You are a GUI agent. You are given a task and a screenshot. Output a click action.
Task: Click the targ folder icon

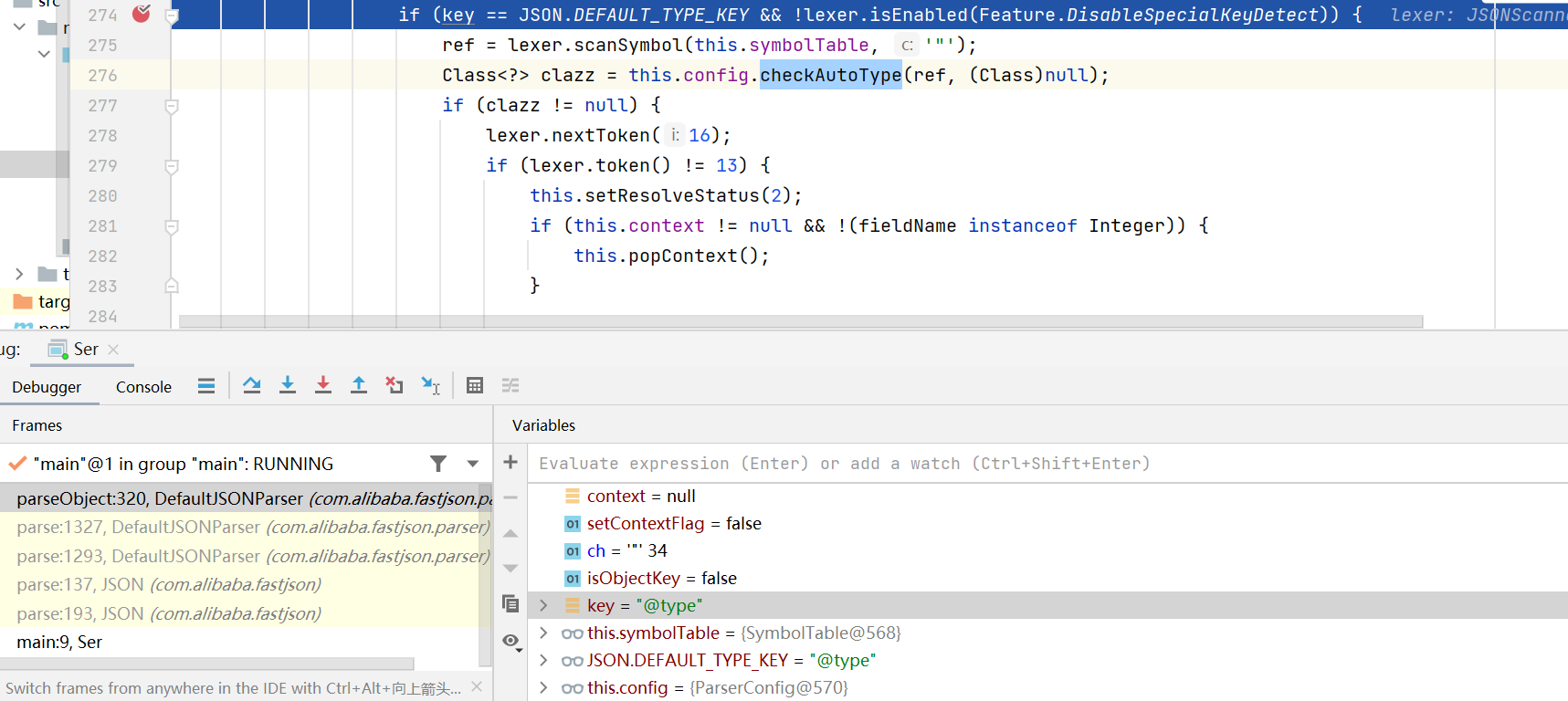pyautogui.click(x=23, y=301)
